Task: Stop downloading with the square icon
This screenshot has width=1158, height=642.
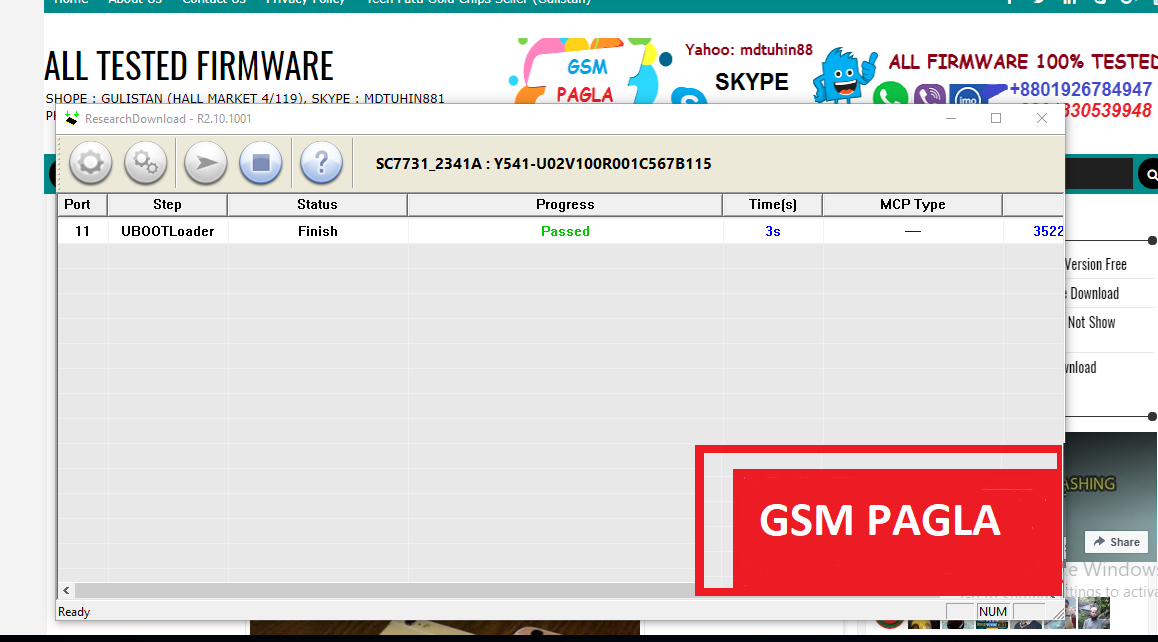Action: (x=261, y=163)
